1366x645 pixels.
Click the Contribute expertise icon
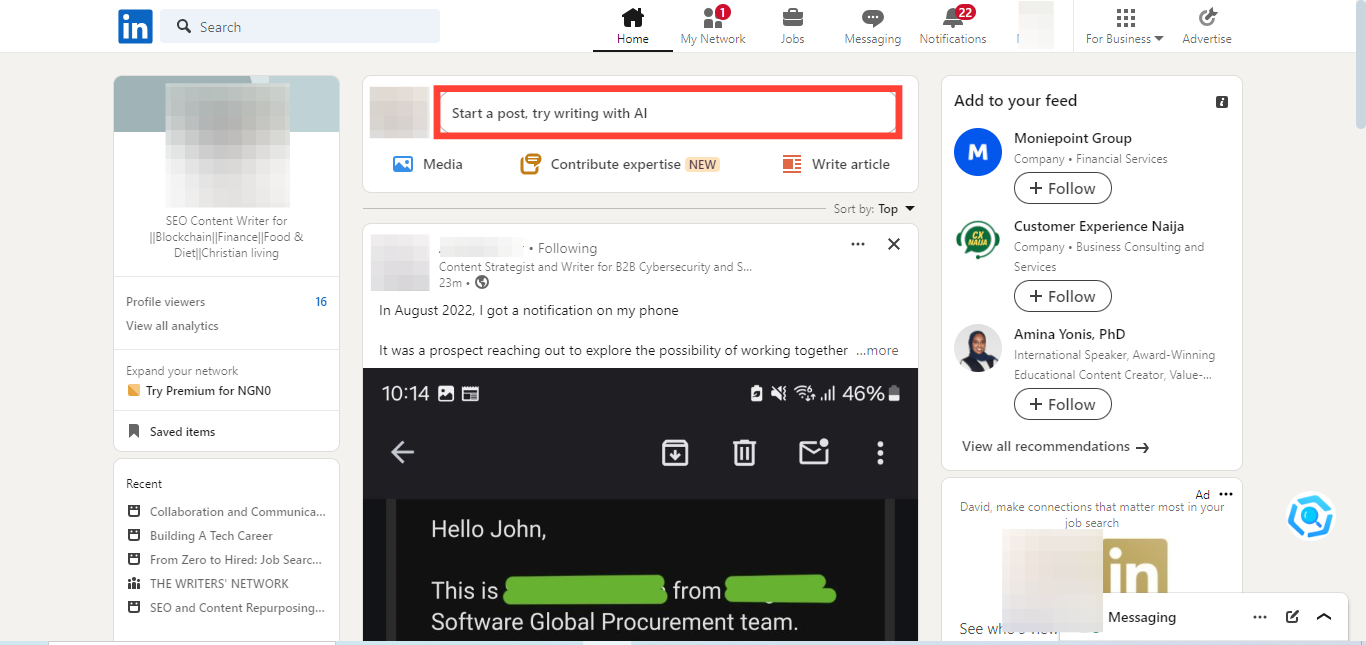pos(530,164)
